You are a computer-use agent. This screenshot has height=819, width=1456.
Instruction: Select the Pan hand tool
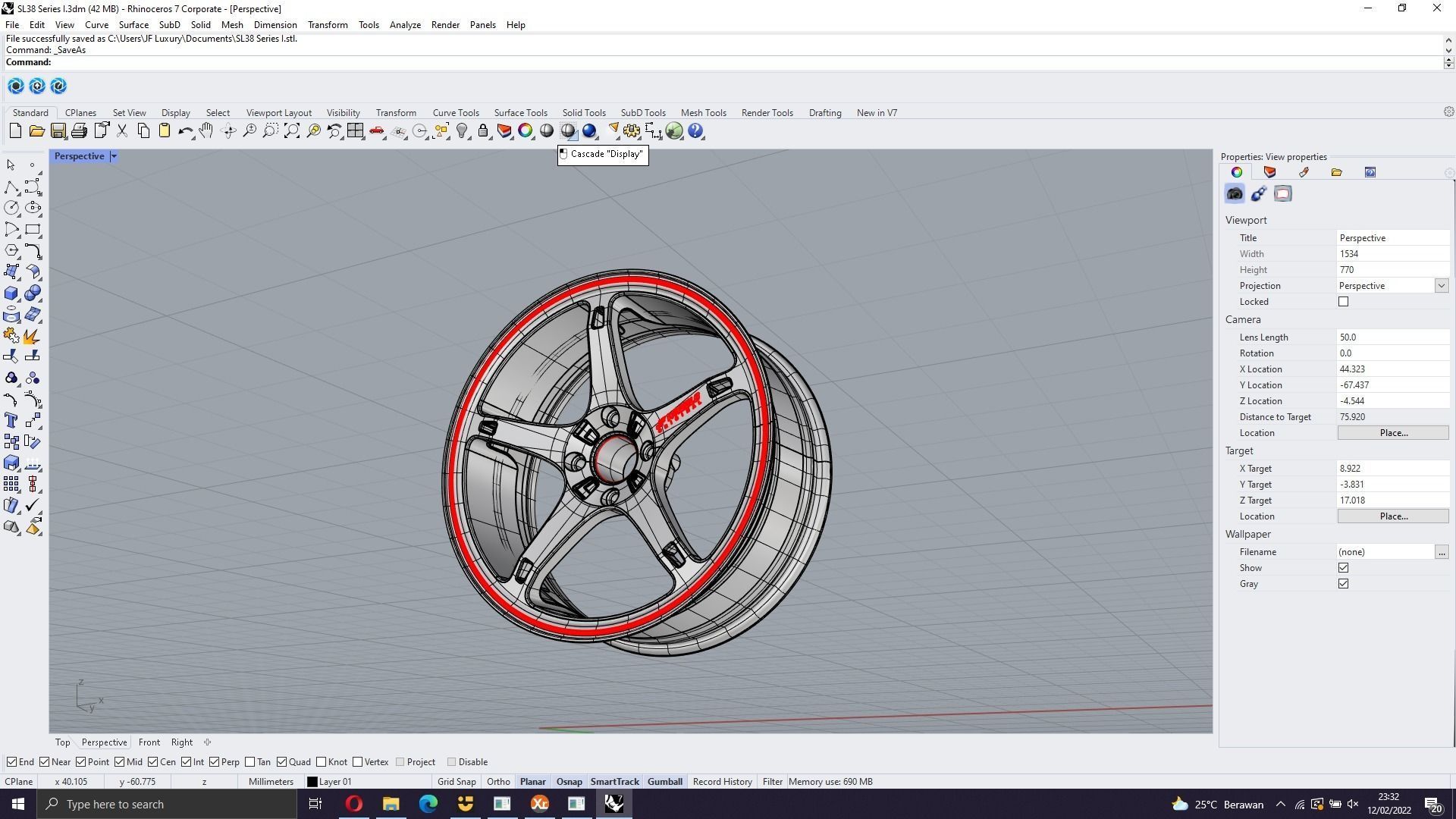point(206,131)
